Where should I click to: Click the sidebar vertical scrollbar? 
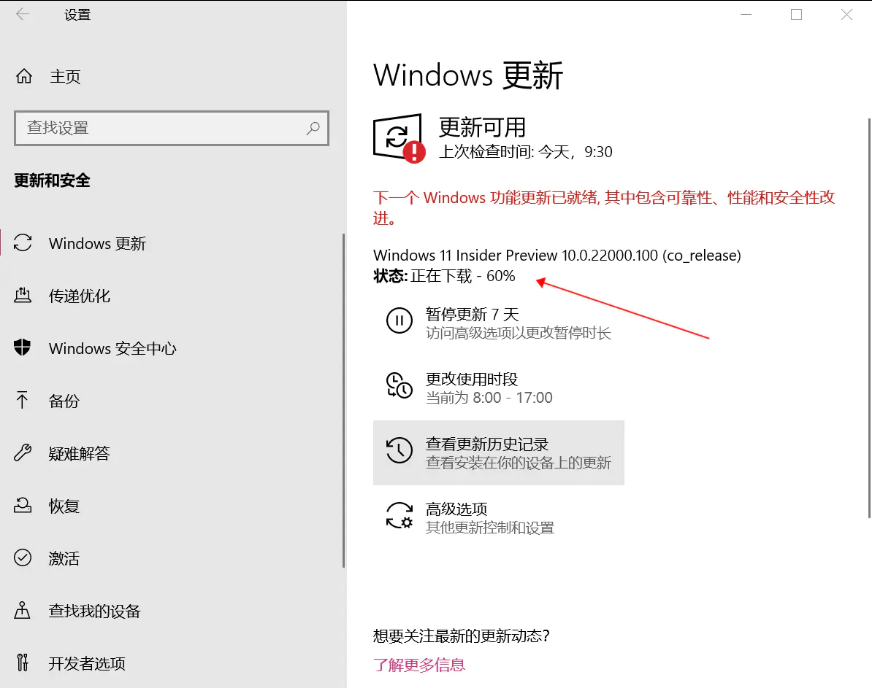pyautogui.click(x=343, y=400)
